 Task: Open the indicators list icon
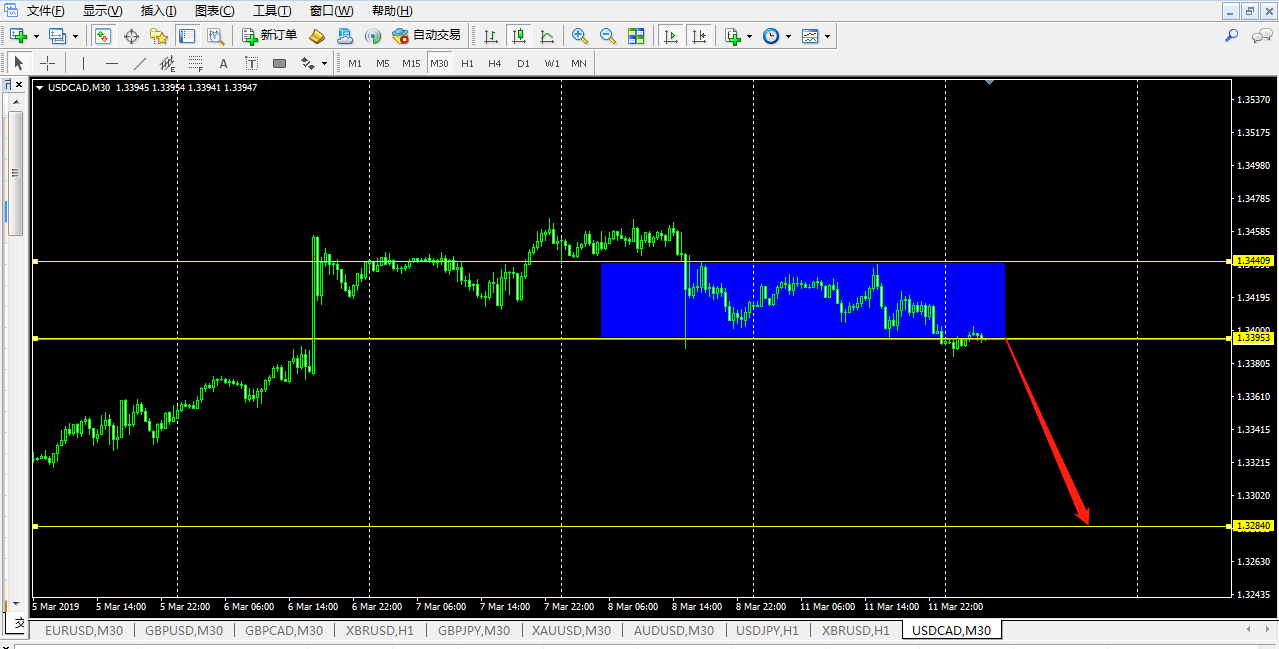click(x=733, y=36)
